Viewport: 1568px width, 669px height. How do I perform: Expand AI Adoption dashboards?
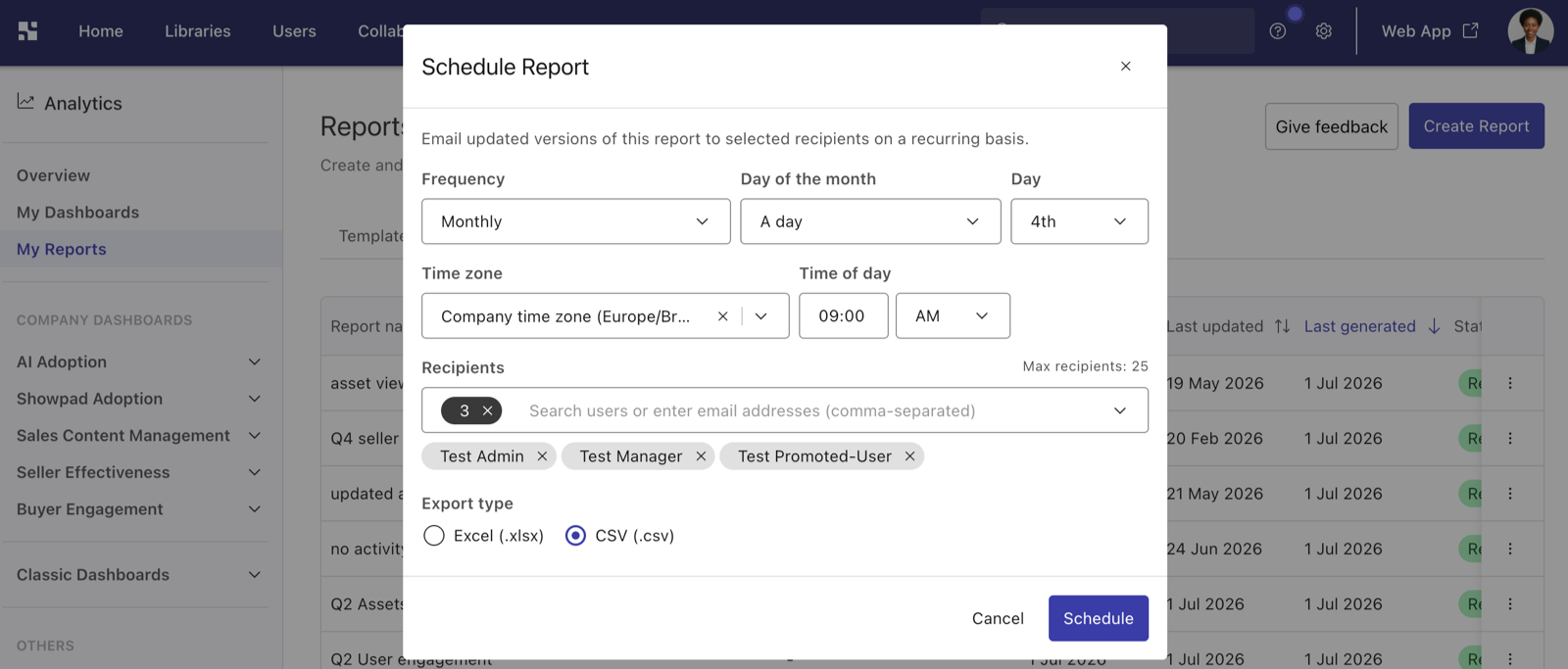point(255,362)
